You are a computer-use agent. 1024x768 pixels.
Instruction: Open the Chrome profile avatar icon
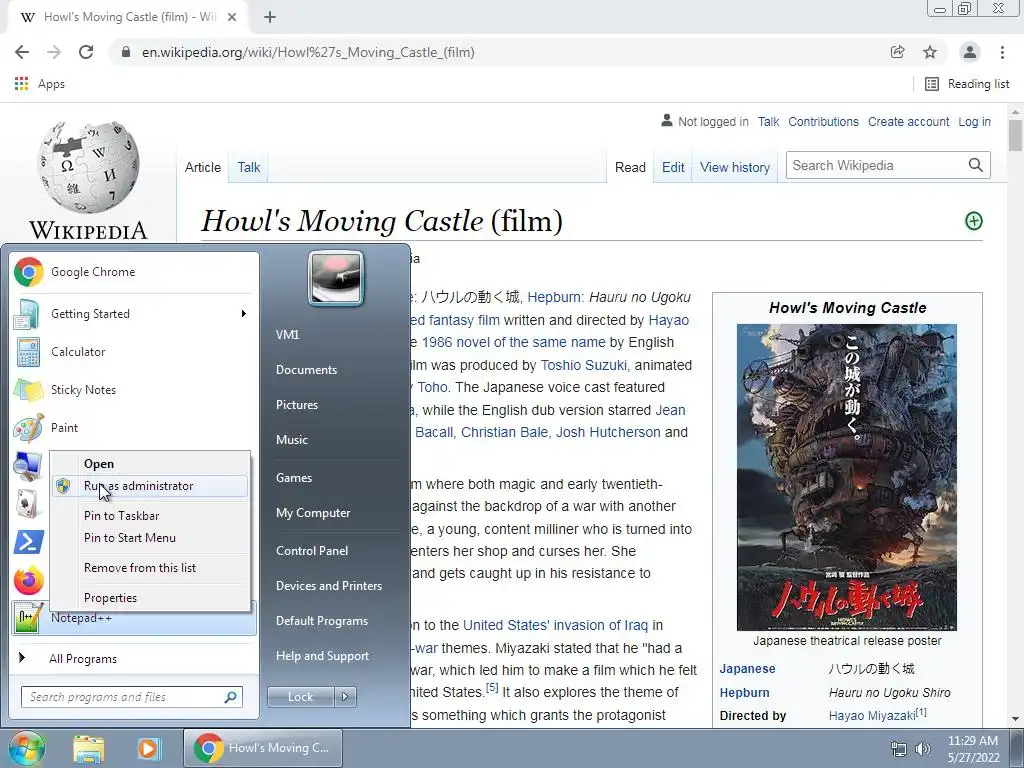970,52
